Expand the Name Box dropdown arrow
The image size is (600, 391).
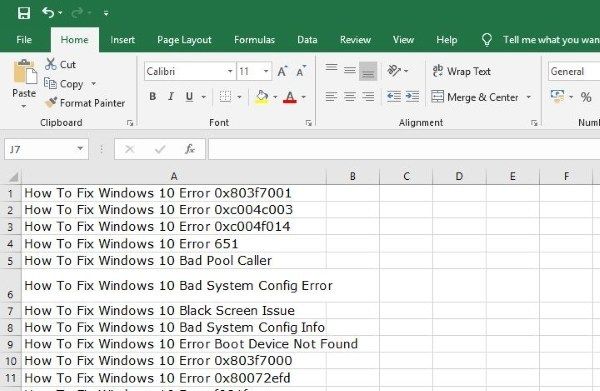click(x=80, y=148)
